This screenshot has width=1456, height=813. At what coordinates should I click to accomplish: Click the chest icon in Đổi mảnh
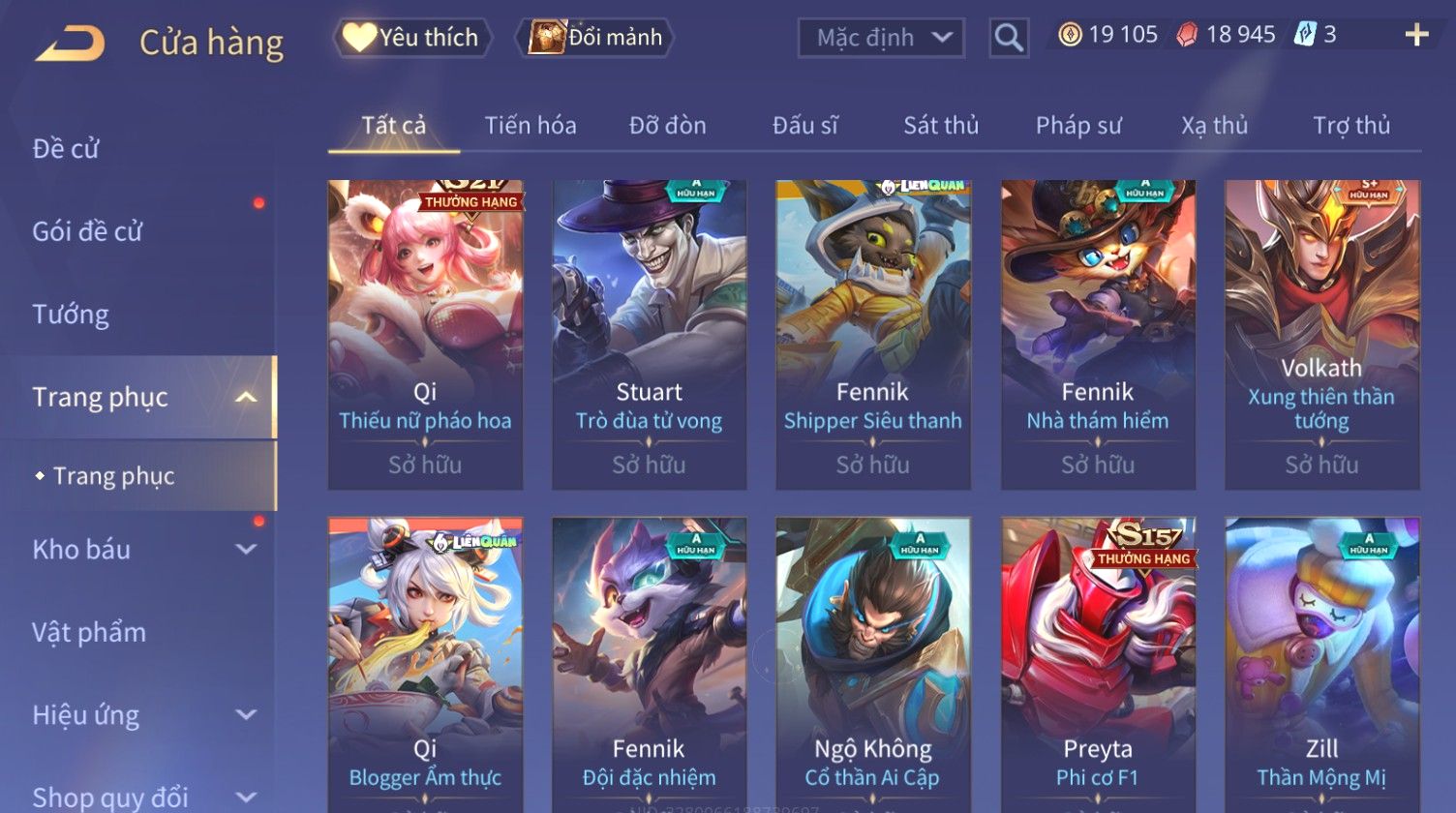(x=547, y=38)
